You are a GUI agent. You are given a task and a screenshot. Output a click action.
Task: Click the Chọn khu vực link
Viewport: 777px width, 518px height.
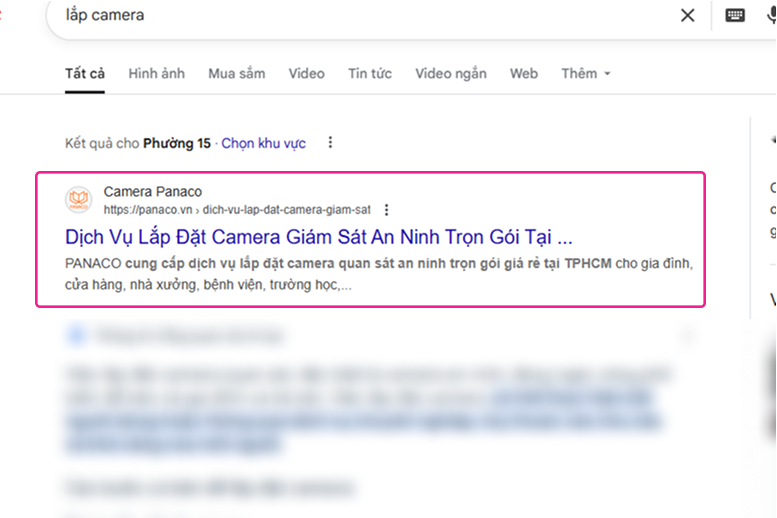point(263,143)
